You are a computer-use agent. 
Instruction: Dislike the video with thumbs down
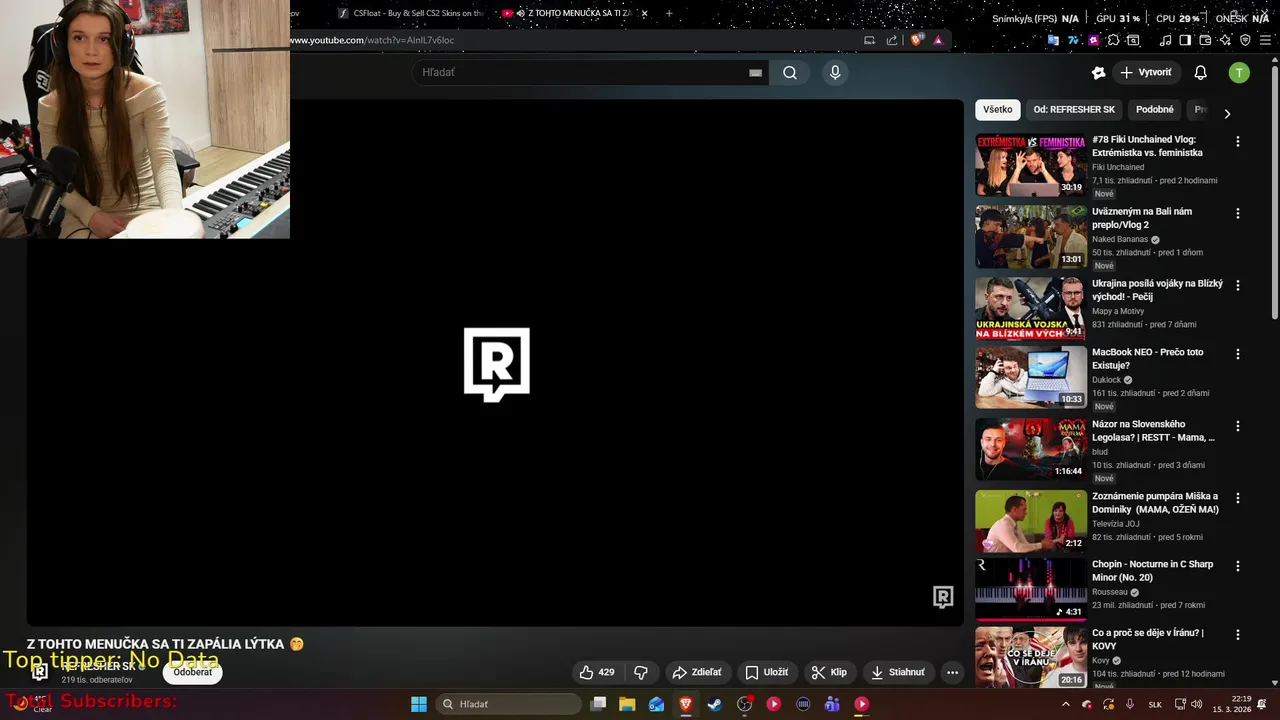641,672
